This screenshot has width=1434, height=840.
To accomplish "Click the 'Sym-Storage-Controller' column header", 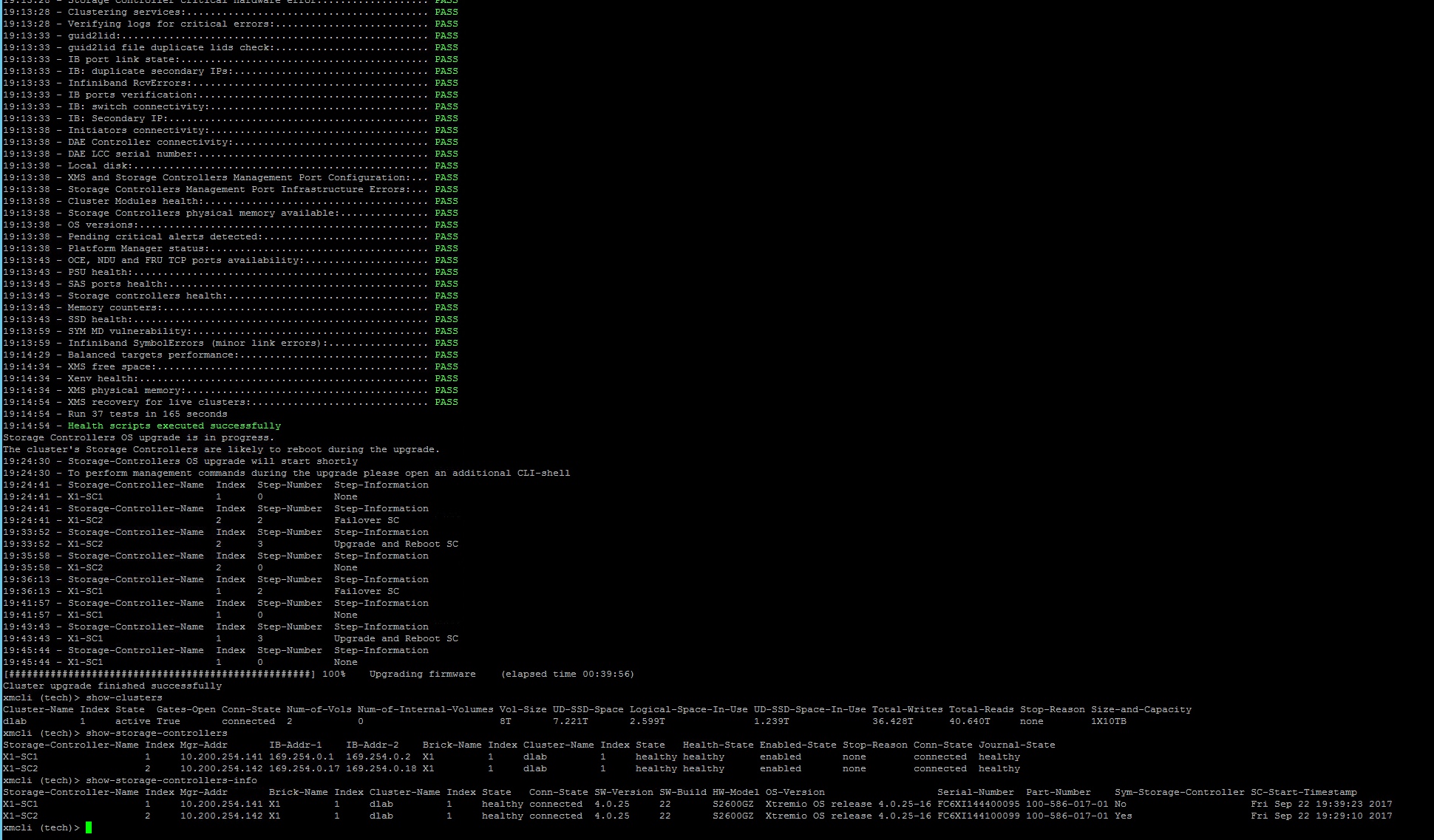I will [1179, 792].
